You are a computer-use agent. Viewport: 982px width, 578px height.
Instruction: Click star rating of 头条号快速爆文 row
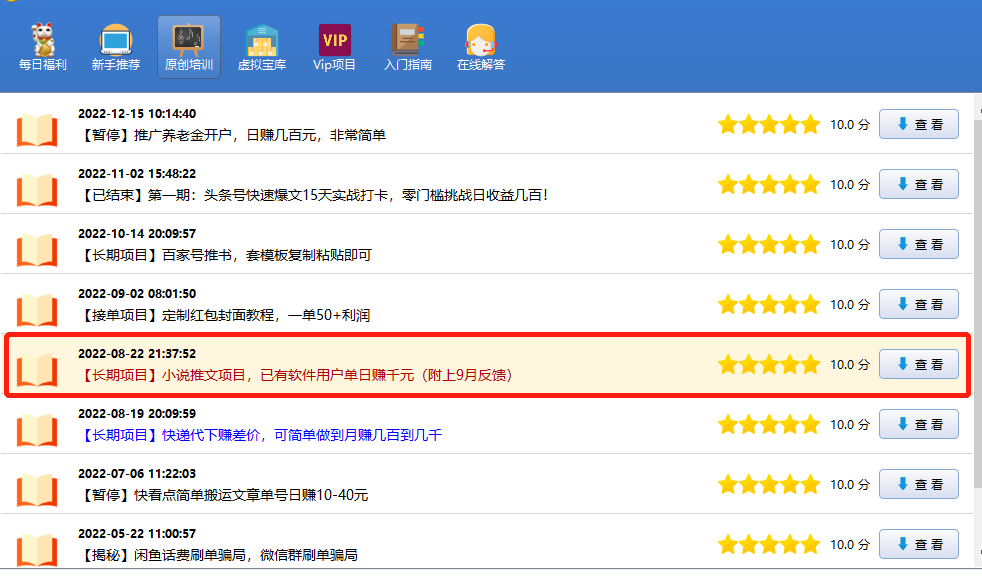(769, 184)
